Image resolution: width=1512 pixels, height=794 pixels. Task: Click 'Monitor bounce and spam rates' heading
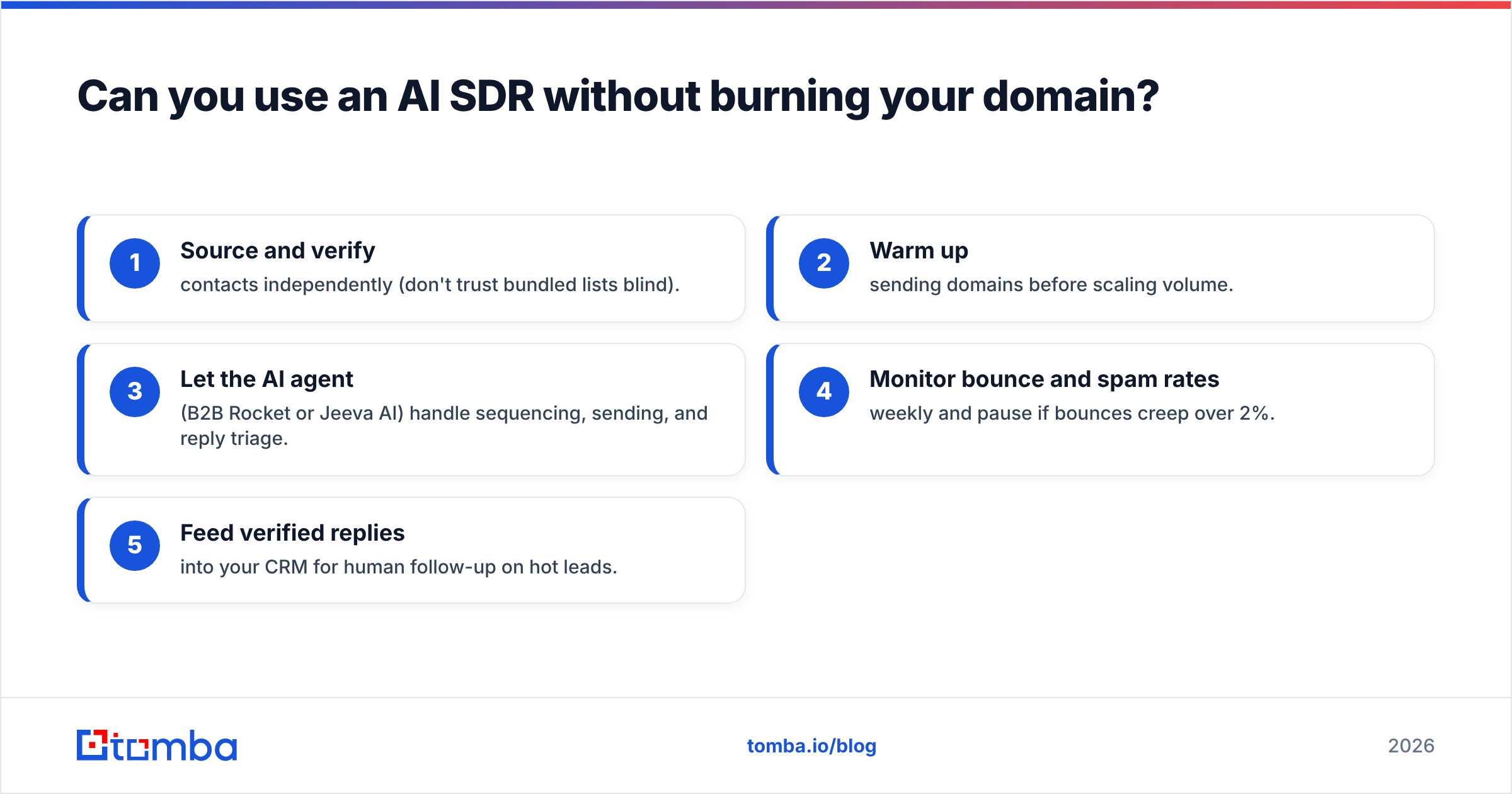pyautogui.click(x=1044, y=379)
